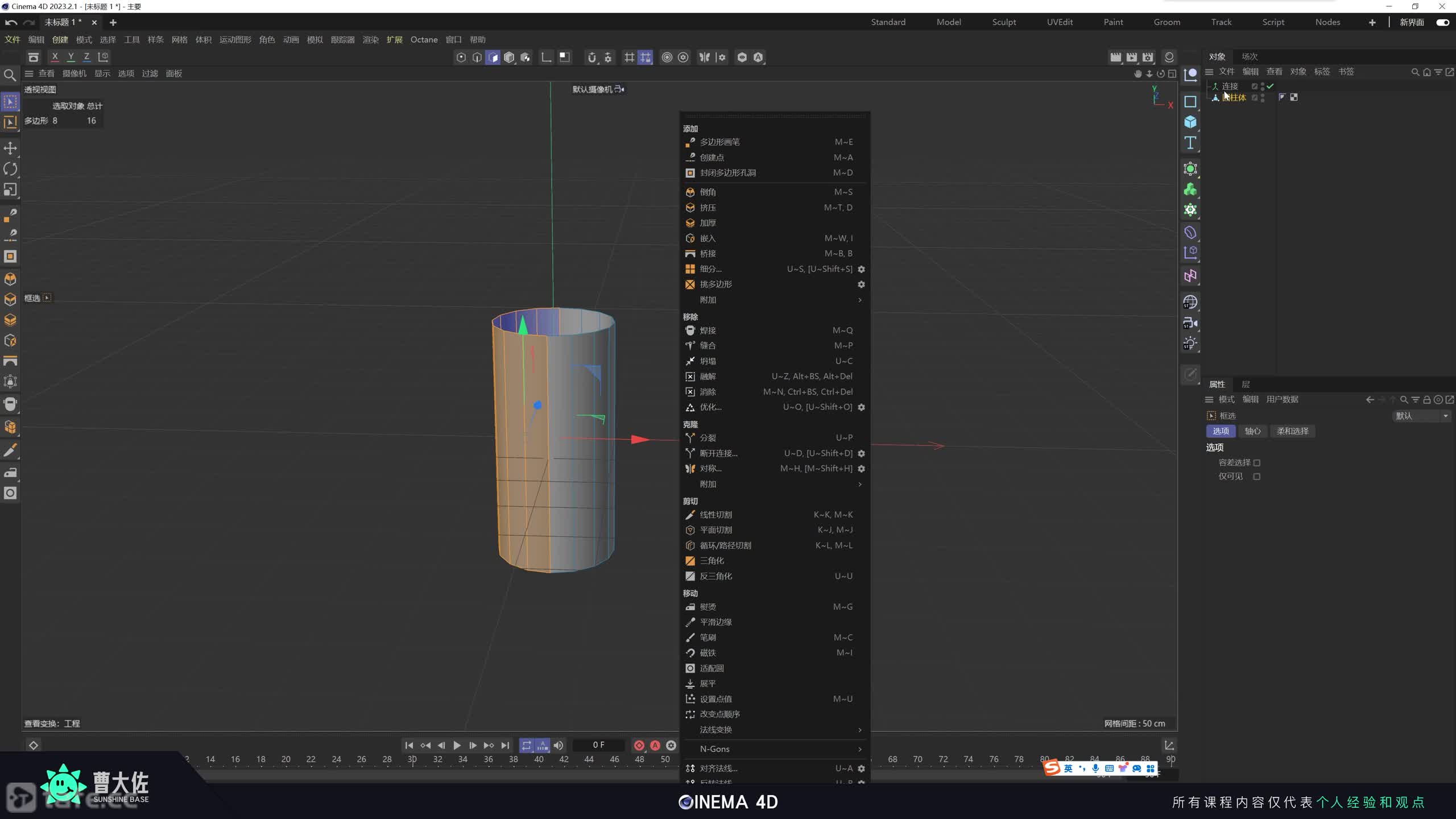This screenshot has height=819, width=1456.
Task: Choose 循环/路径切割 from context menu
Action: tap(725, 545)
